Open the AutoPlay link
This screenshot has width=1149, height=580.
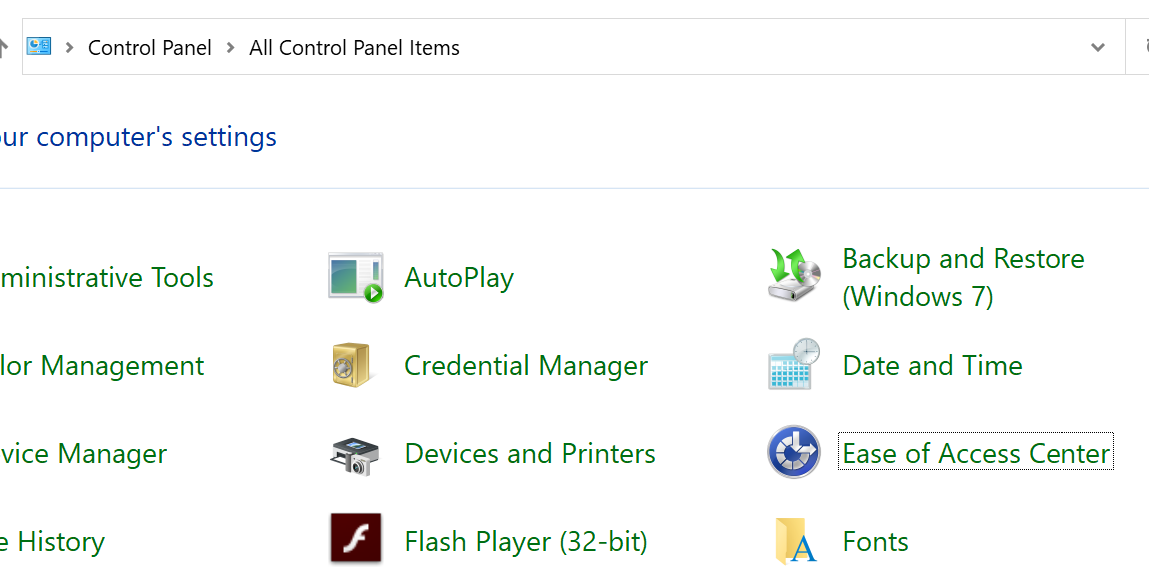click(459, 278)
